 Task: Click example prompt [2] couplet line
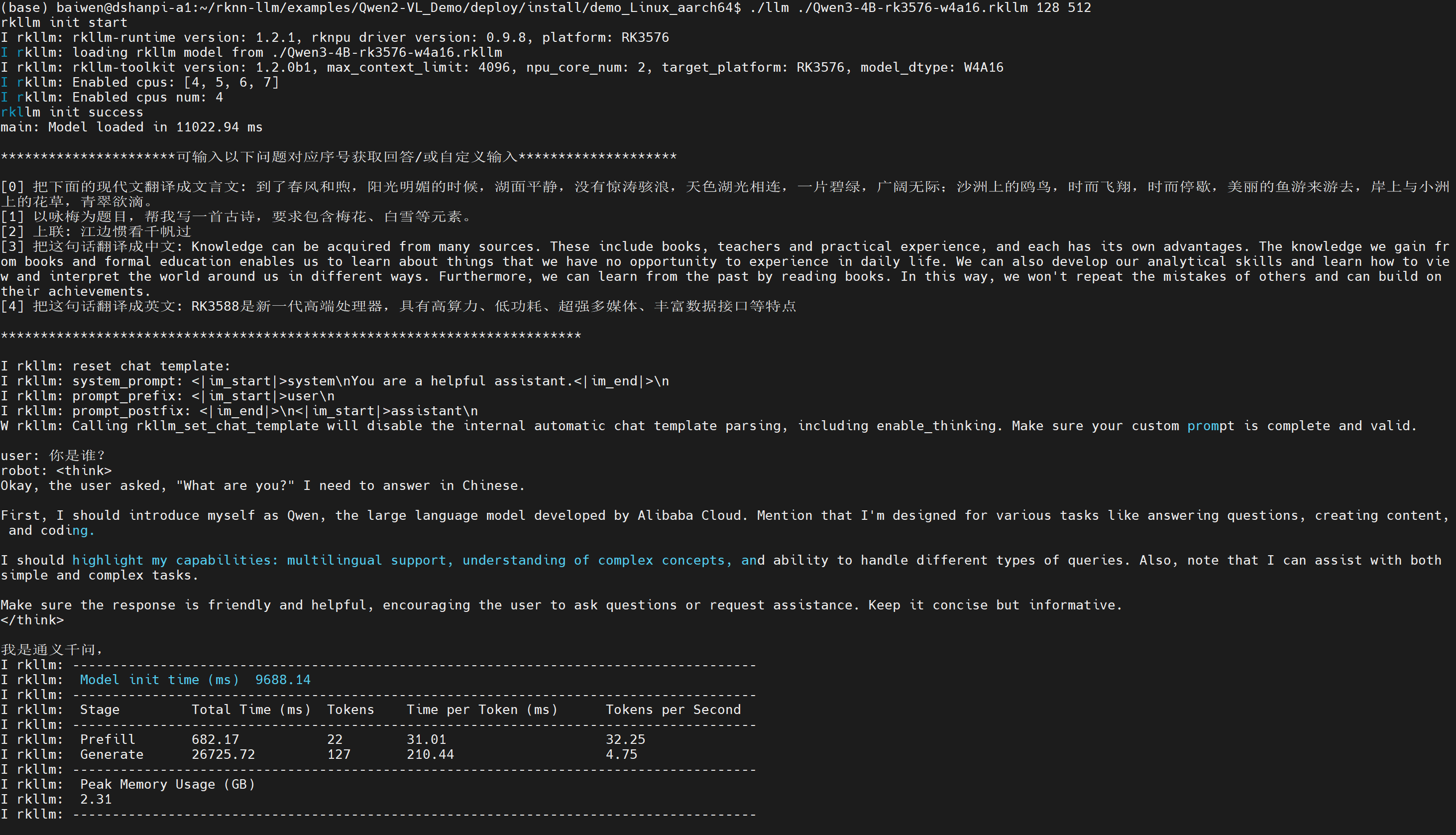tap(96, 232)
